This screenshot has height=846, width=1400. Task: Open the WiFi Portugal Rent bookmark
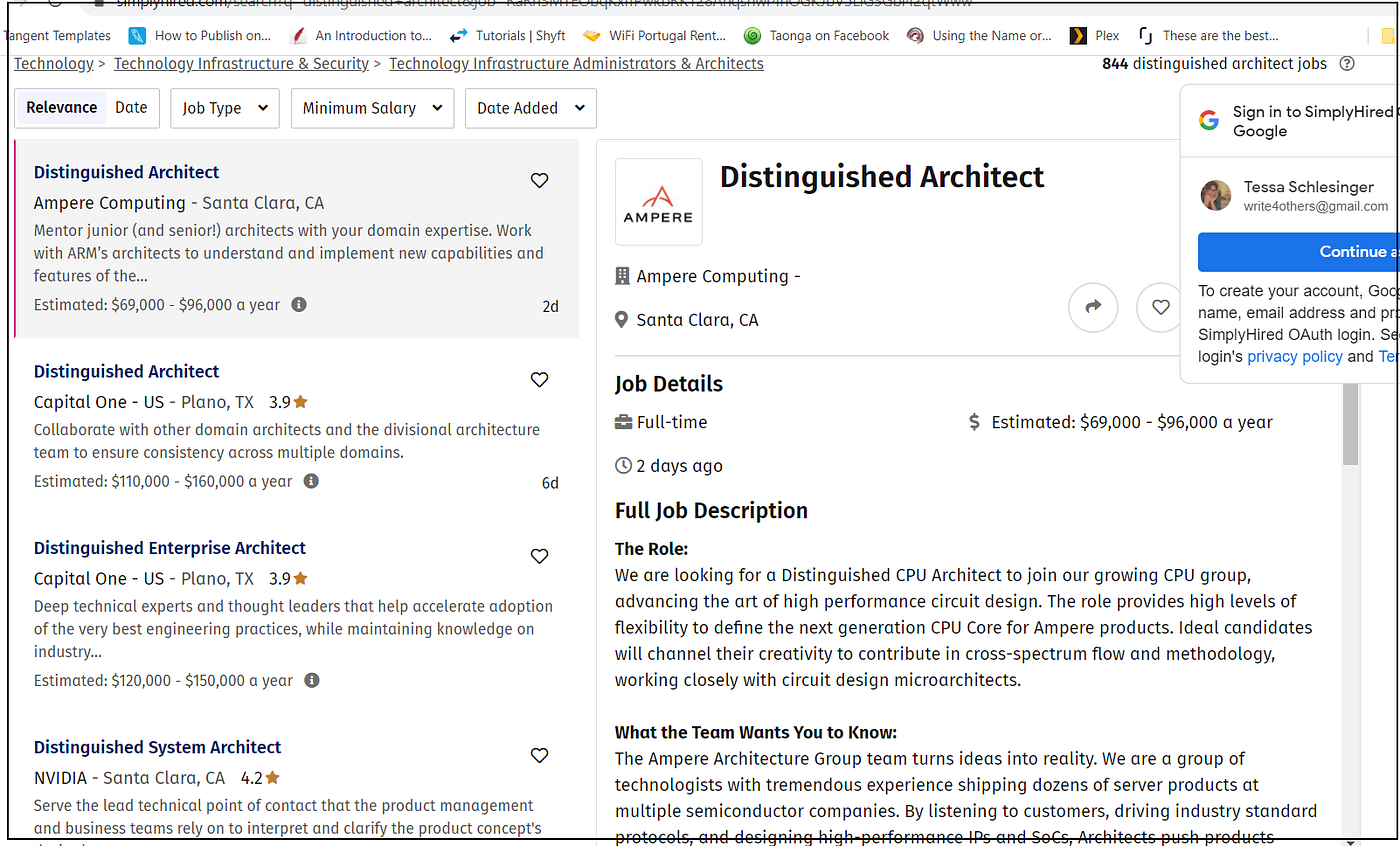[654, 36]
